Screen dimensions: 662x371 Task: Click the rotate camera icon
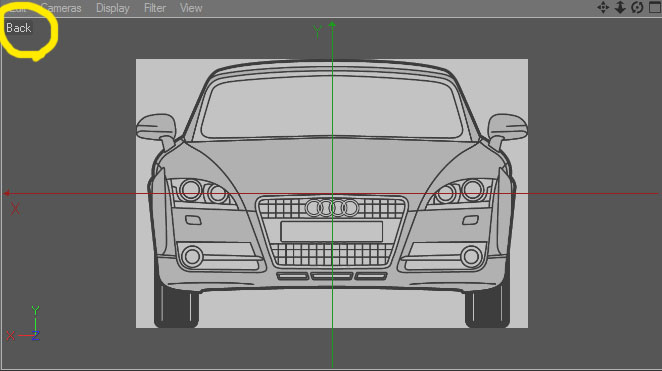637,8
